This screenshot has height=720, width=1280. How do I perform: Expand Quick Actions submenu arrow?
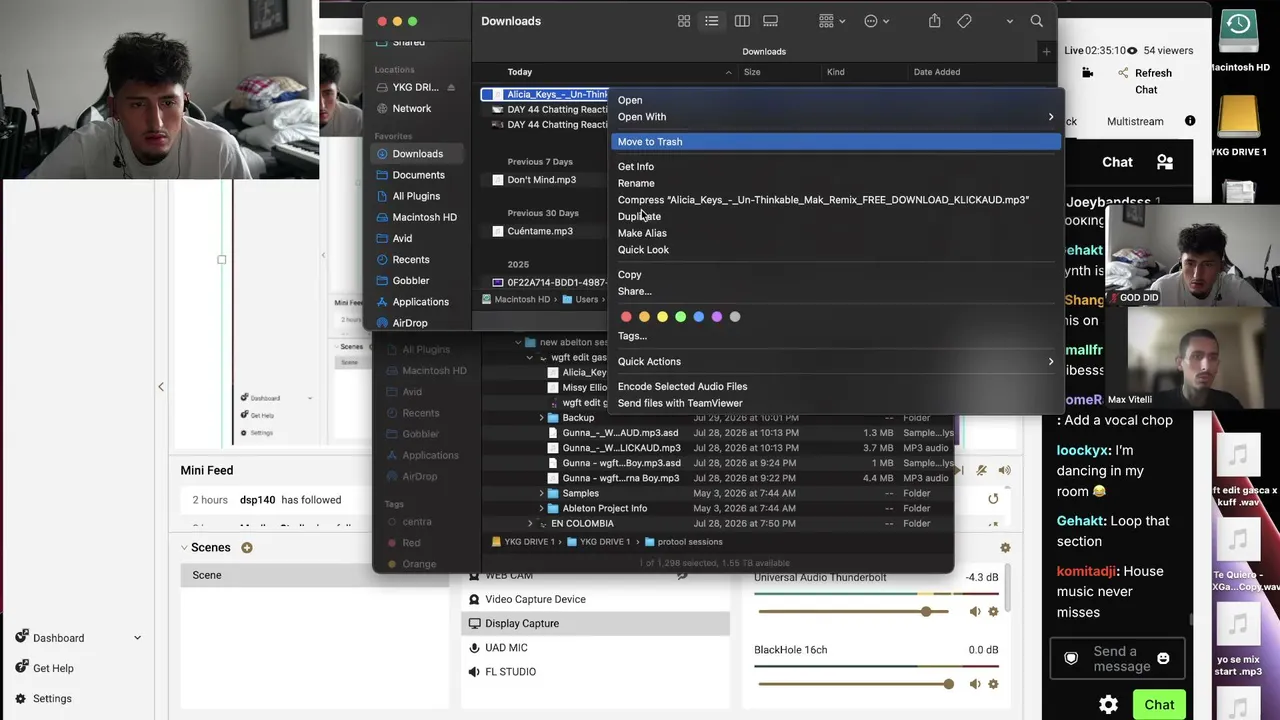[x=1051, y=361]
